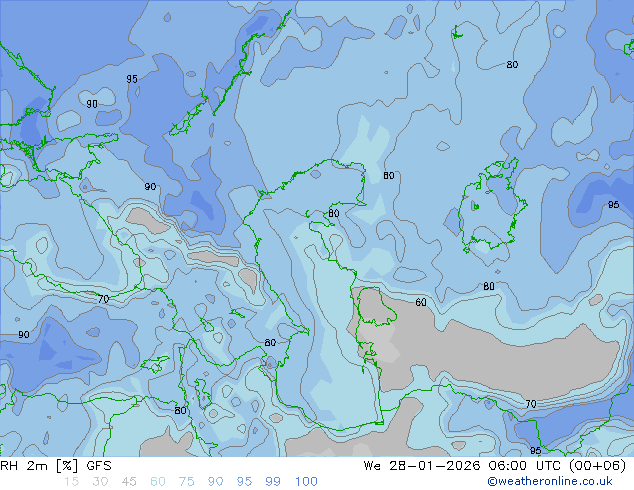Click the '(00+06)' forecast run label
The height and width of the screenshot is (490, 634).
click(598, 466)
